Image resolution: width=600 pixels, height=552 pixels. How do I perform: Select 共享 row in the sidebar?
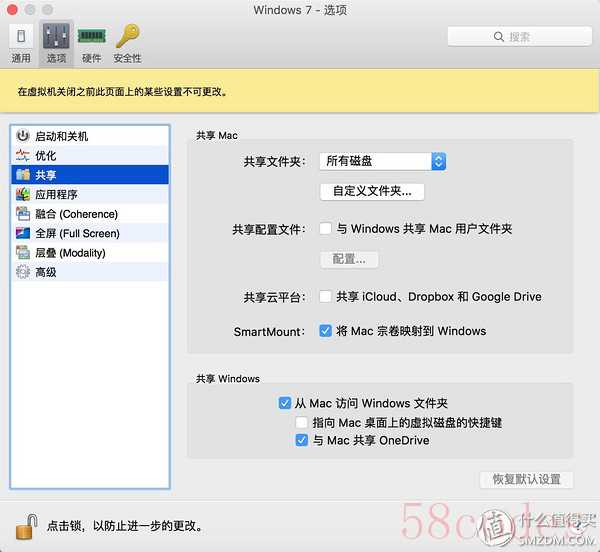point(90,175)
